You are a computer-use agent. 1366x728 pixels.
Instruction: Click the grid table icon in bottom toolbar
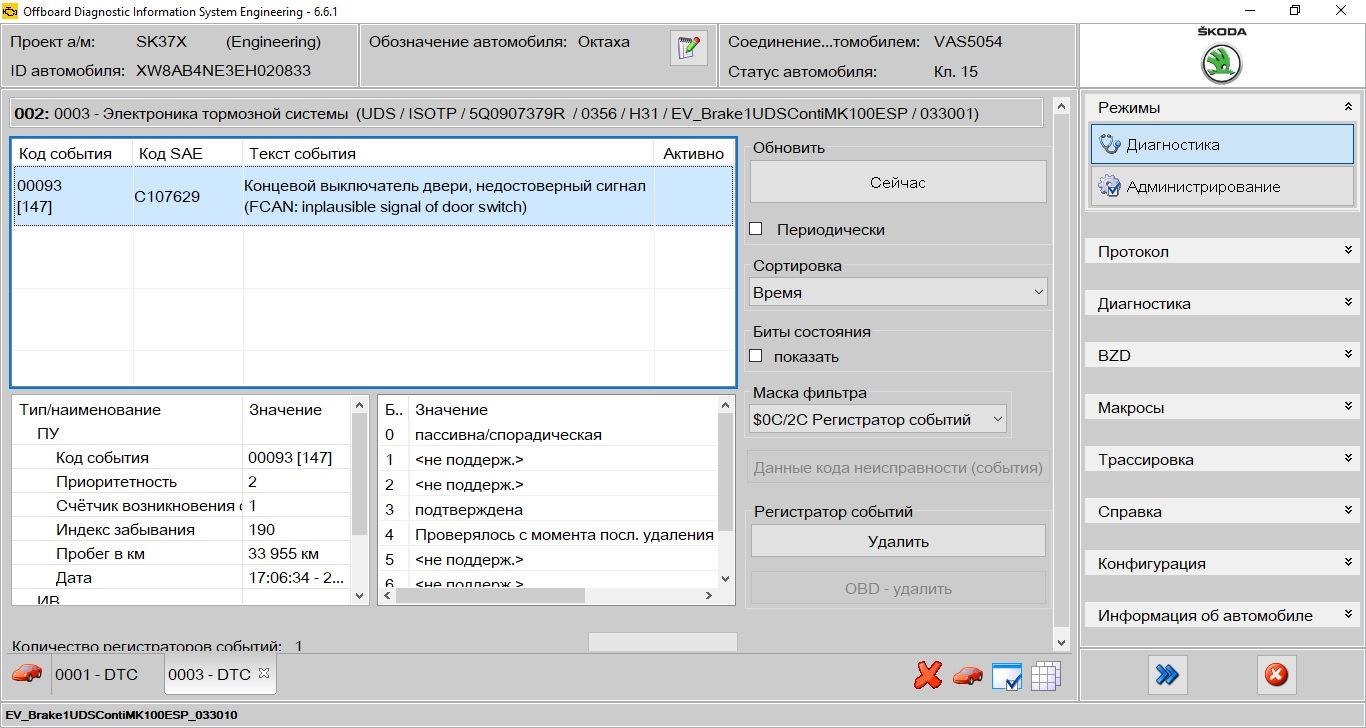[x=1045, y=677]
